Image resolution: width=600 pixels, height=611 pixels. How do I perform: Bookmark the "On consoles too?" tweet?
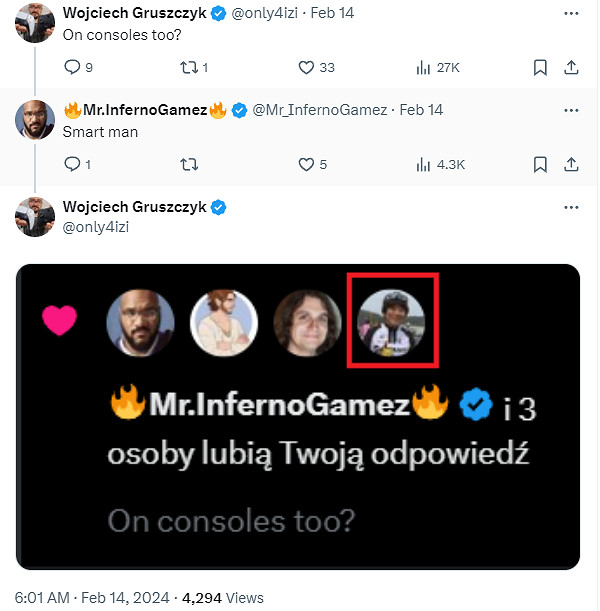[540, 67]
